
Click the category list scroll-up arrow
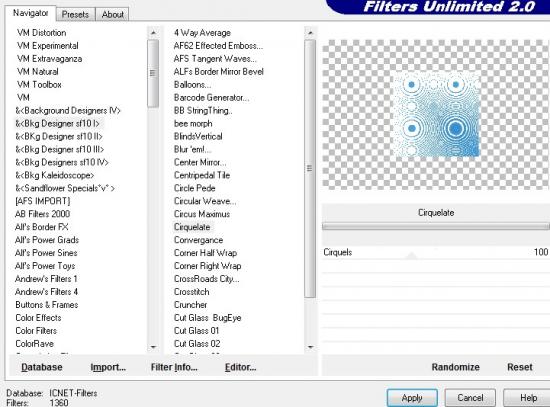[x=153, y=33]
